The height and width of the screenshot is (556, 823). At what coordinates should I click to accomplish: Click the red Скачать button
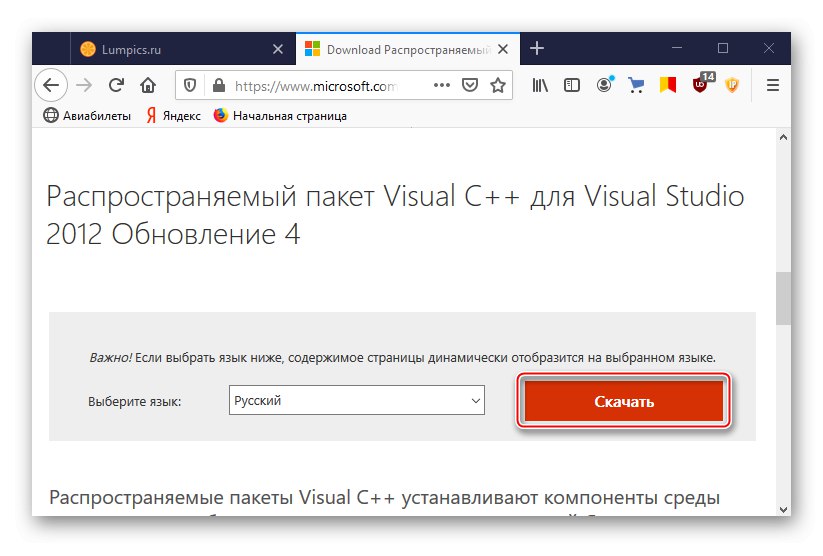(624, 401)
